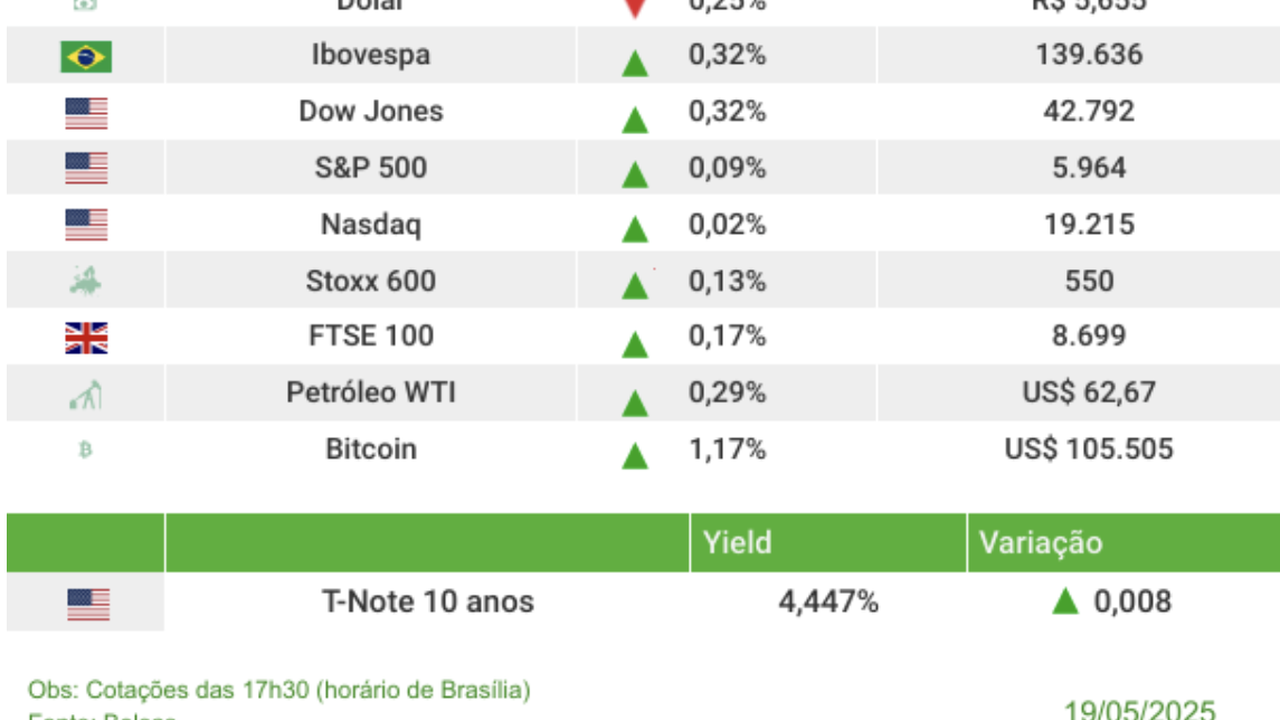Click the Cotações das 17h30 note
Viewport: 1280px width, 720px height.
[279, 690]
